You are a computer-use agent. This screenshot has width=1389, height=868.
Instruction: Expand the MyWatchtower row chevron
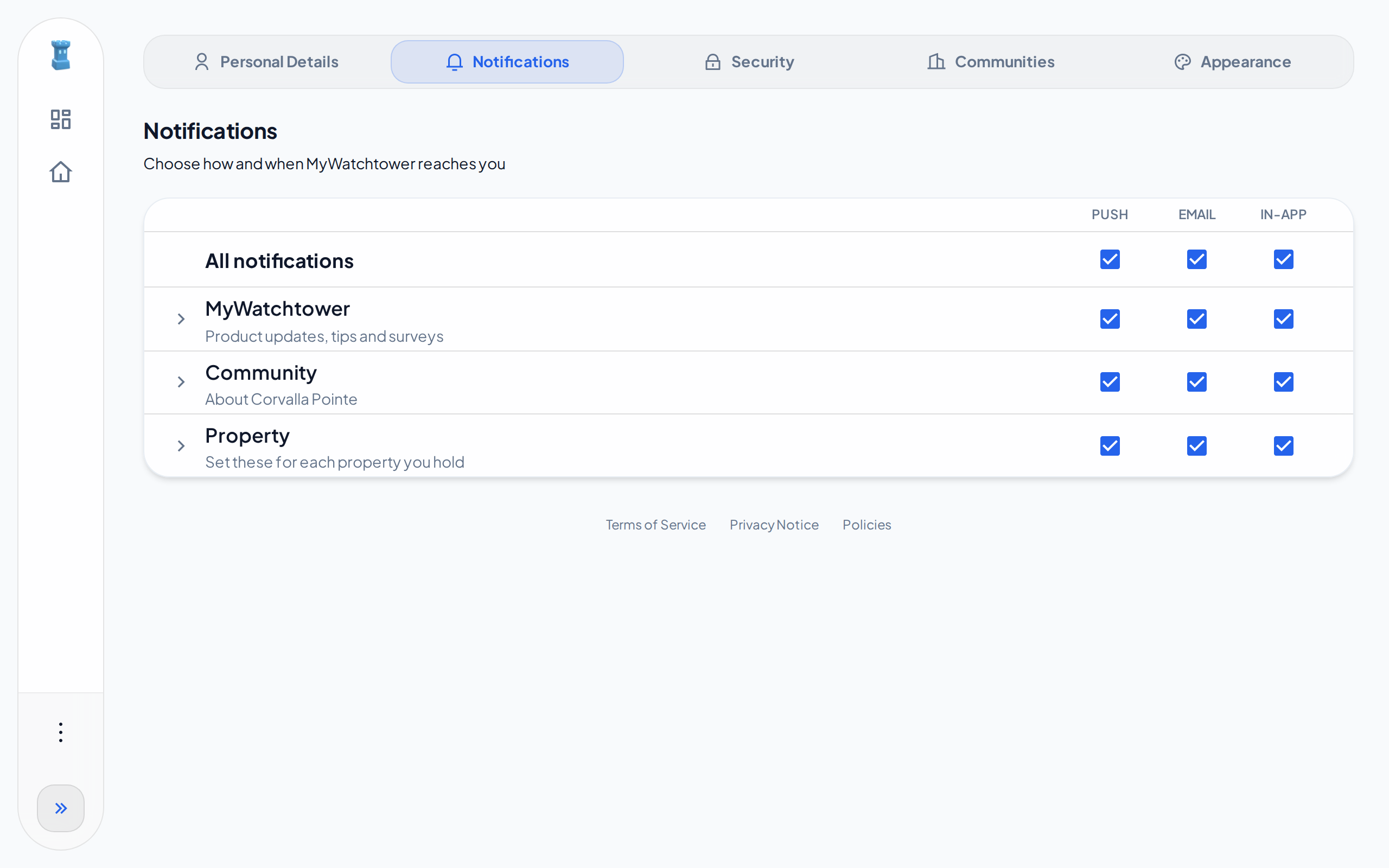click(181, 319)
